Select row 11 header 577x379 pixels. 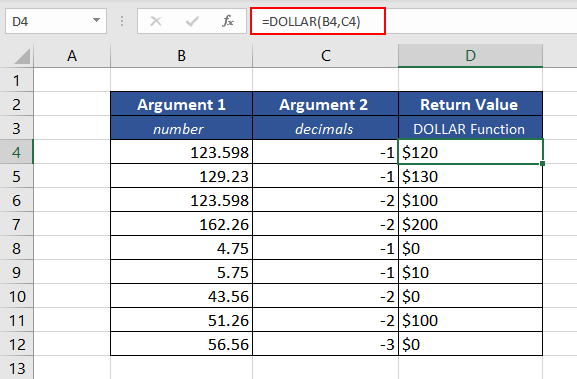[17, 320]
